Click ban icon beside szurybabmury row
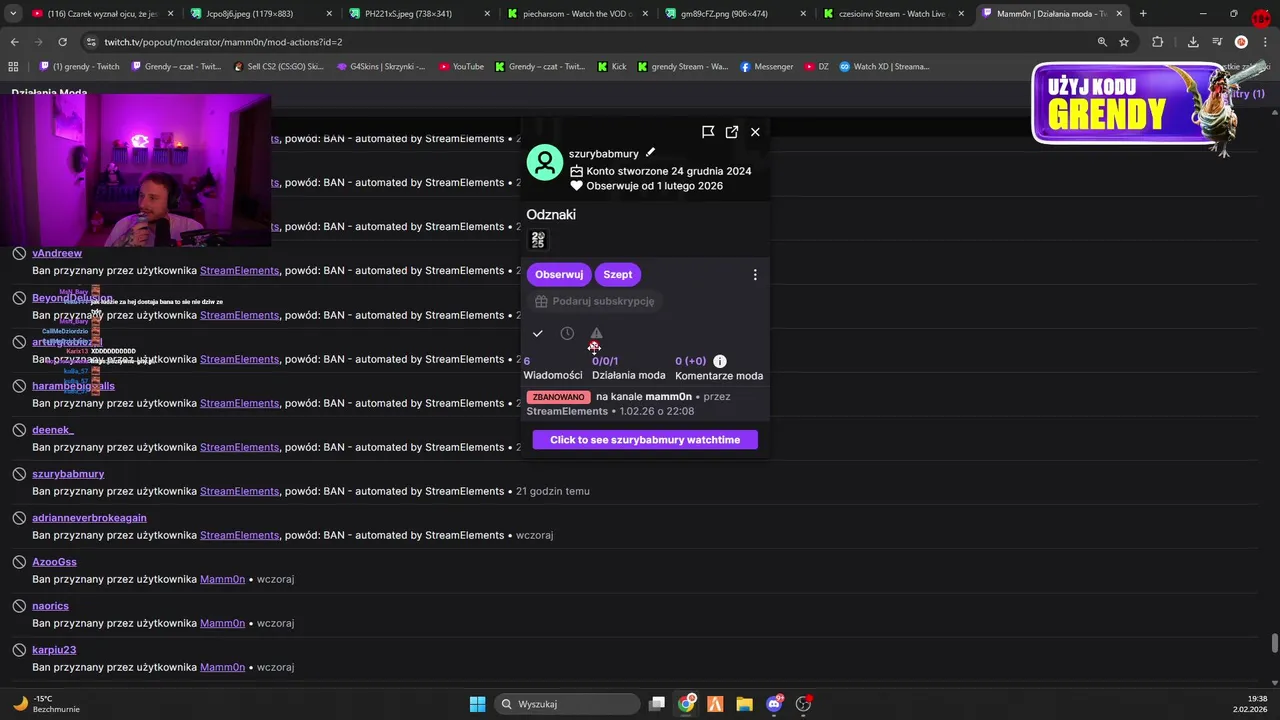Image resolution: width=1280 pixels, height=720 pixels. [x=19, y=474]
